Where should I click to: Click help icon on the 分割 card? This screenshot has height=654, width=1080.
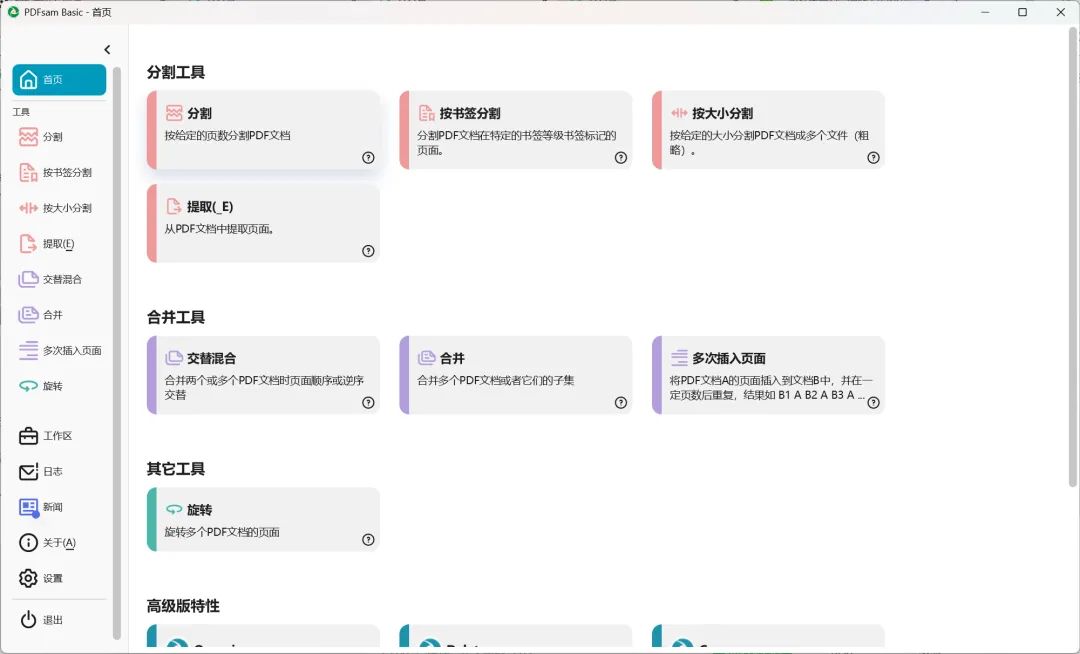tap(368, 158)
